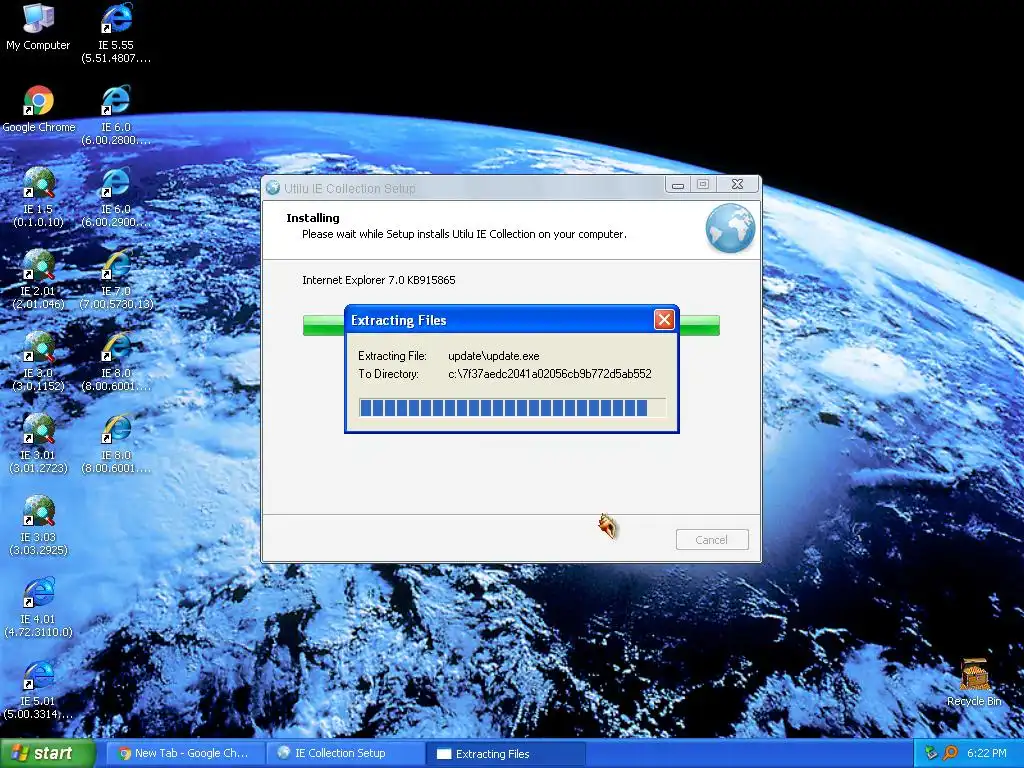Click the globe logo in Setup header
The height and width of the screenshot is (768, 1024).
(x=730, y=229)
